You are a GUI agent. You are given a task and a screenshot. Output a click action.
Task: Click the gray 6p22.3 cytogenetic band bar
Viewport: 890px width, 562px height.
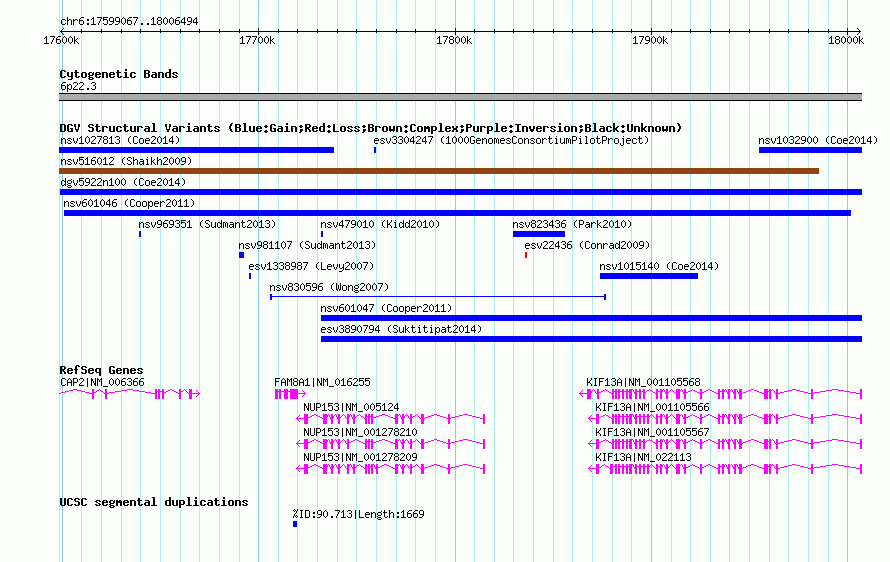[460, 97]
